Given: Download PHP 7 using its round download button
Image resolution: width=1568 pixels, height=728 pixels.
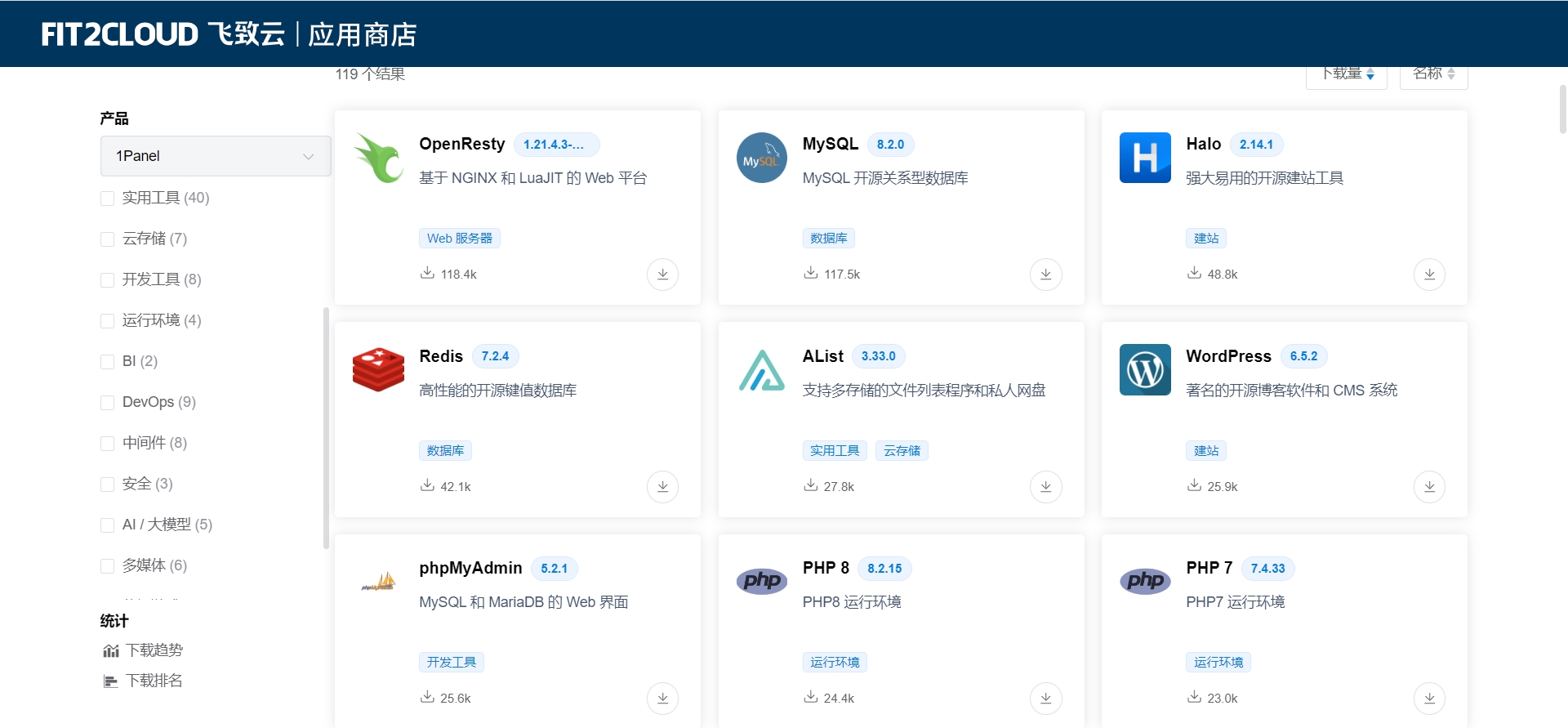Looking at the screenshot, I should [x=1429, y=699].
